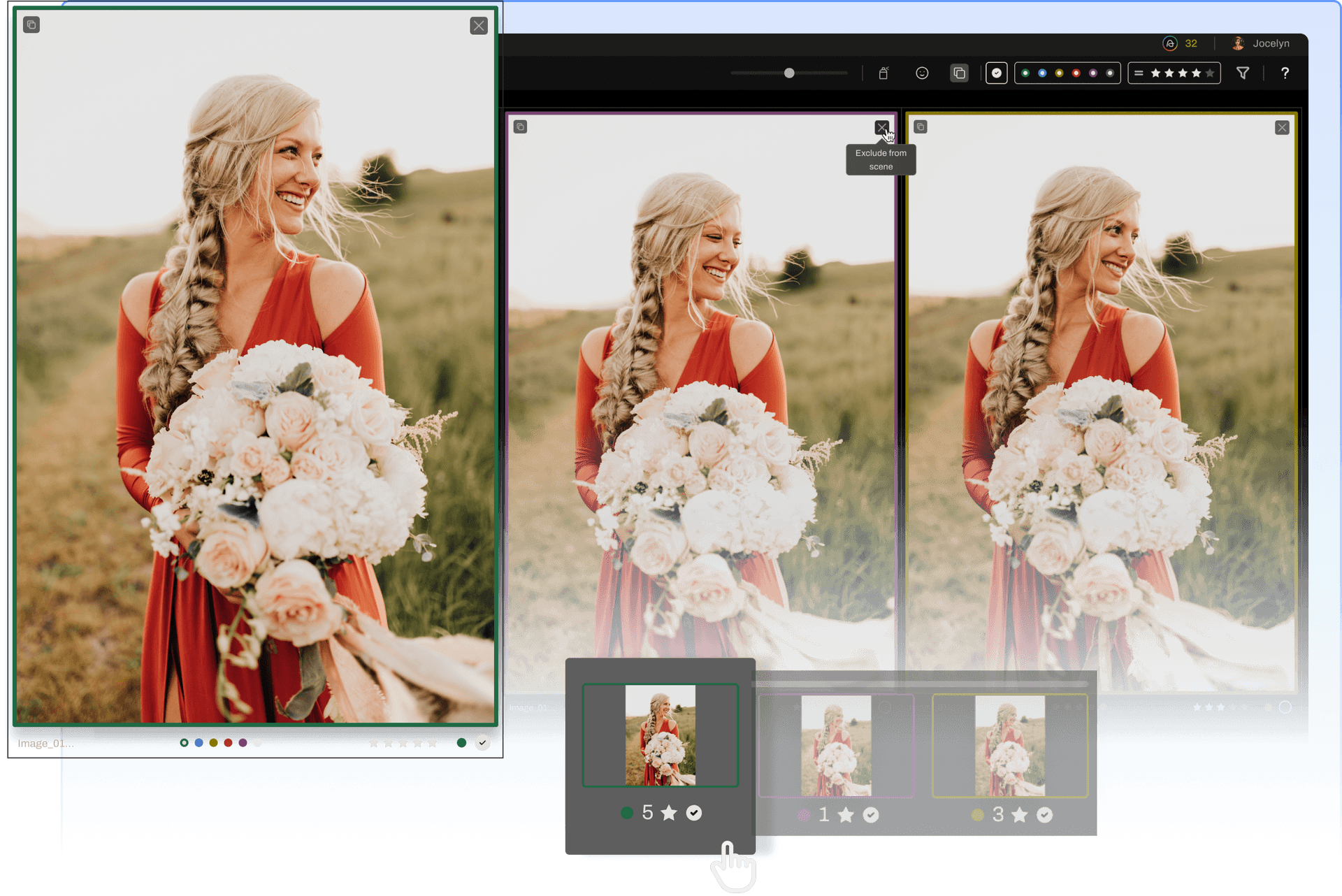
Task: Apply white label below Image_01 photo
Action: (x=257, y=743)
